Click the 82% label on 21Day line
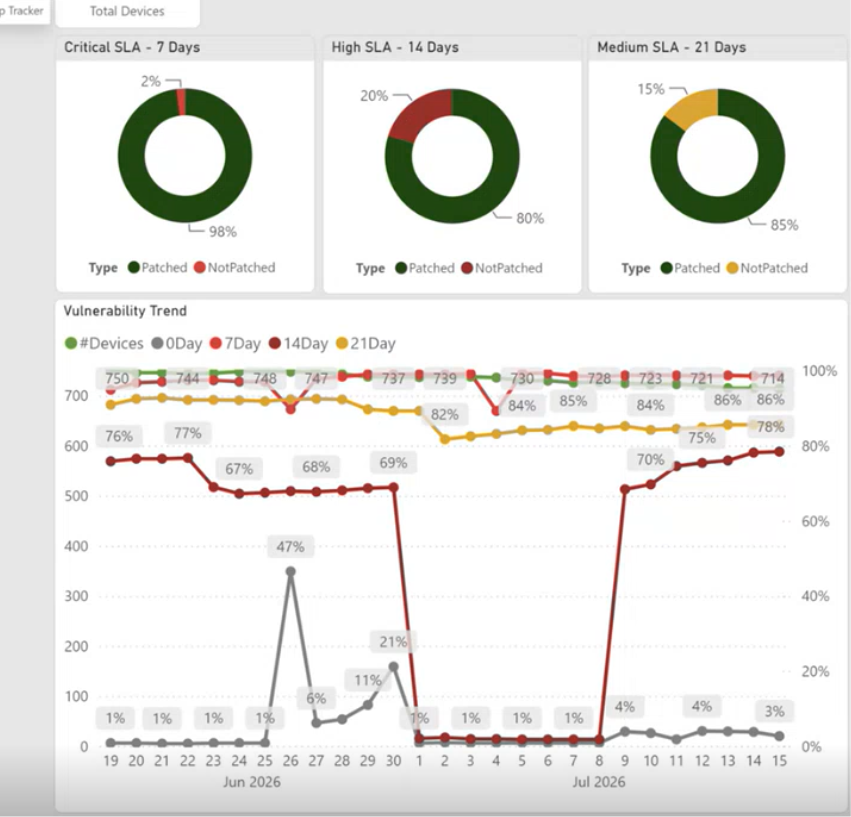Viewport: 851px width, 817px height. pyautogui.click(x=444, y=415)
